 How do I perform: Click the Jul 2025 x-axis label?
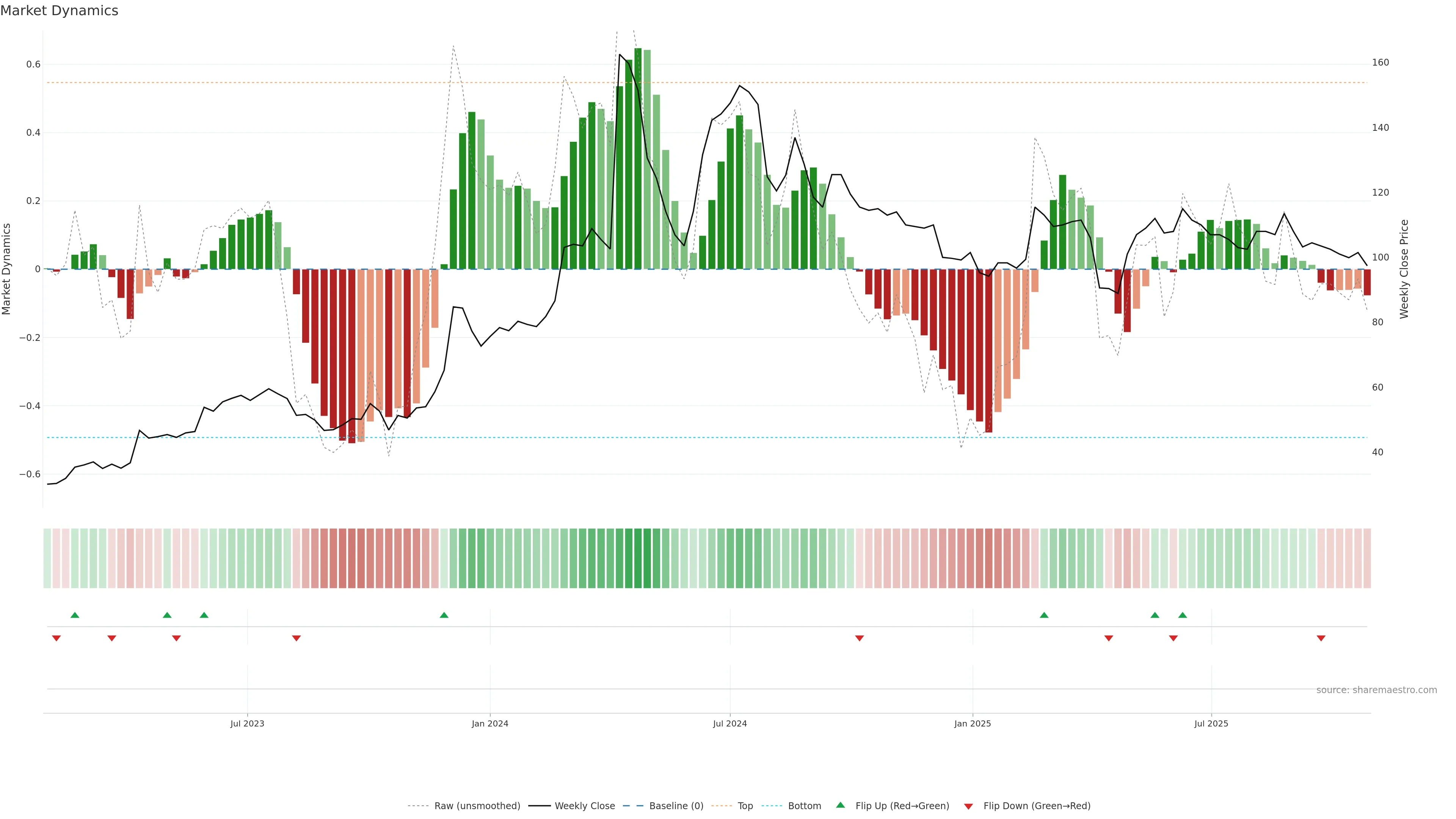(x=1211, y=723)
